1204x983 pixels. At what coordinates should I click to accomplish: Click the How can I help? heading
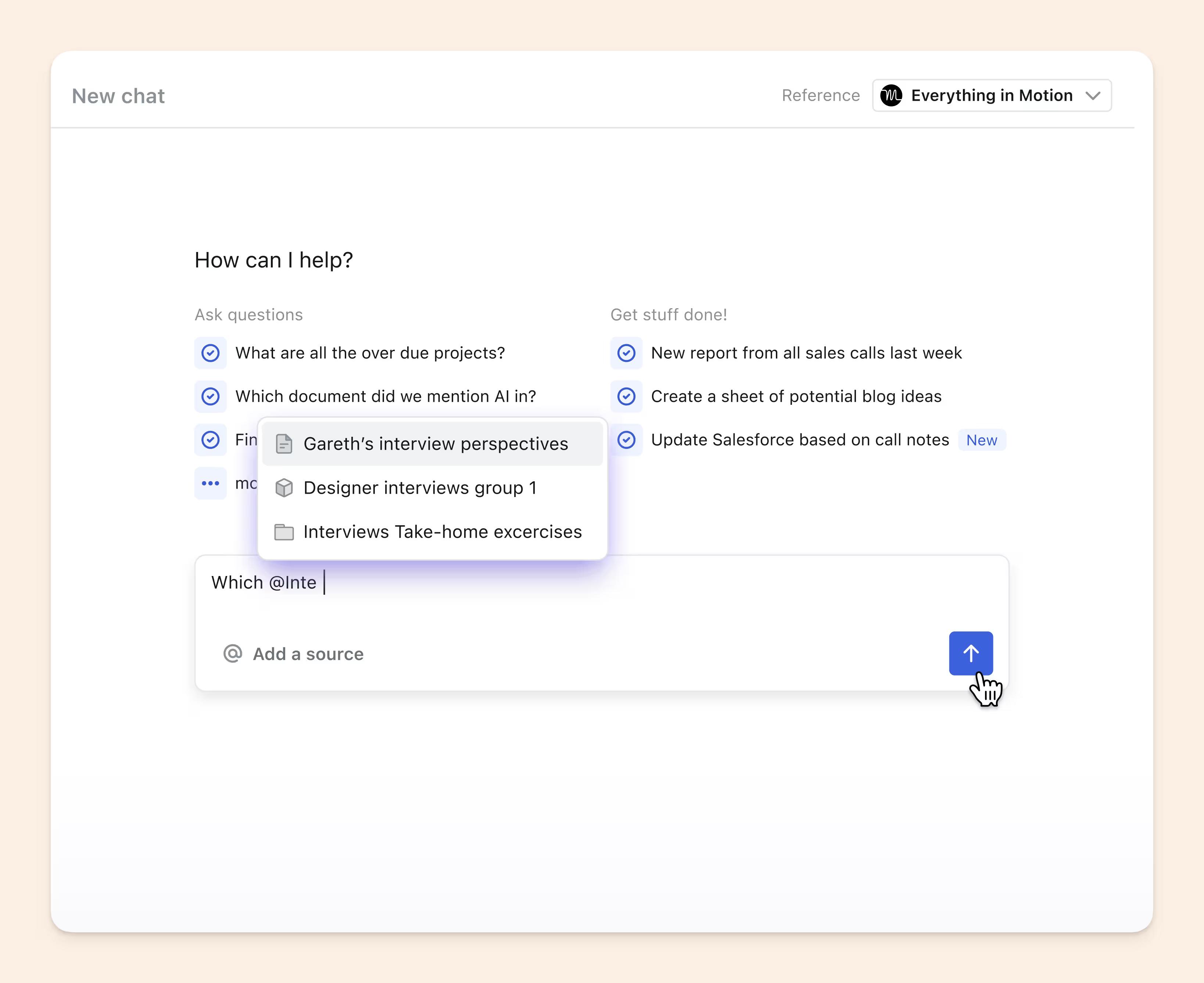pos(274,260)
